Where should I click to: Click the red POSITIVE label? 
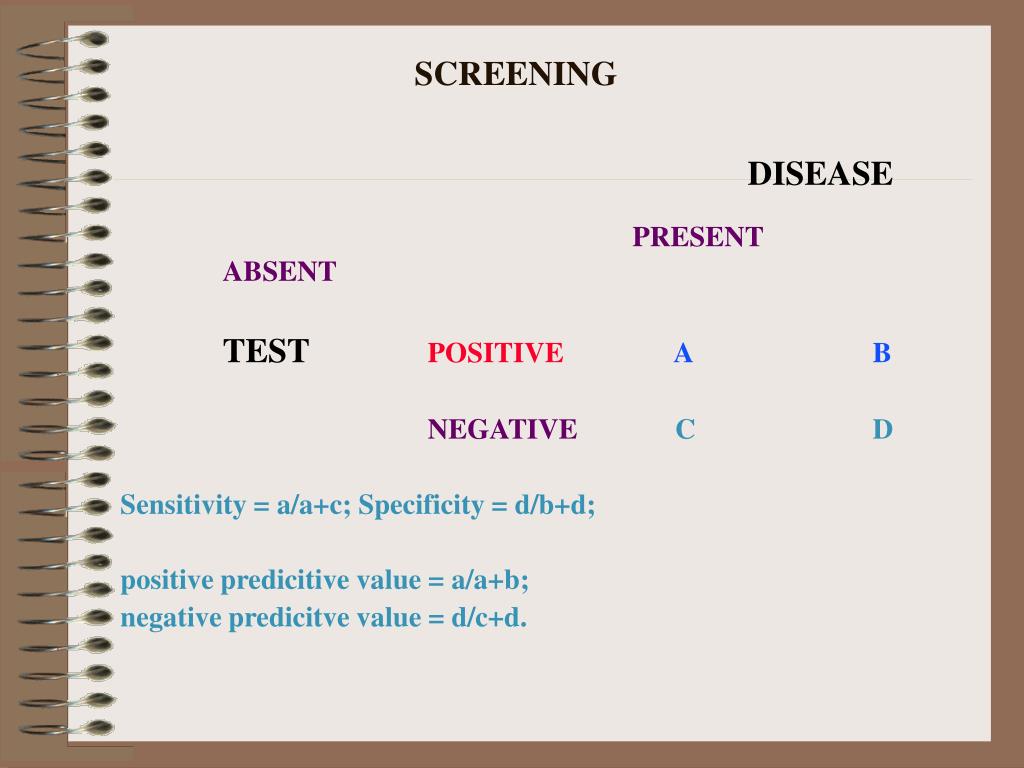click(x=495, y=353)
